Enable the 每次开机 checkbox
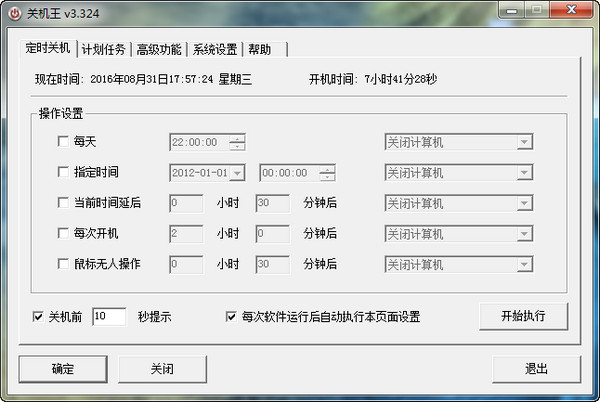Viewport: 600px width, 402px height. click(65, 234)
